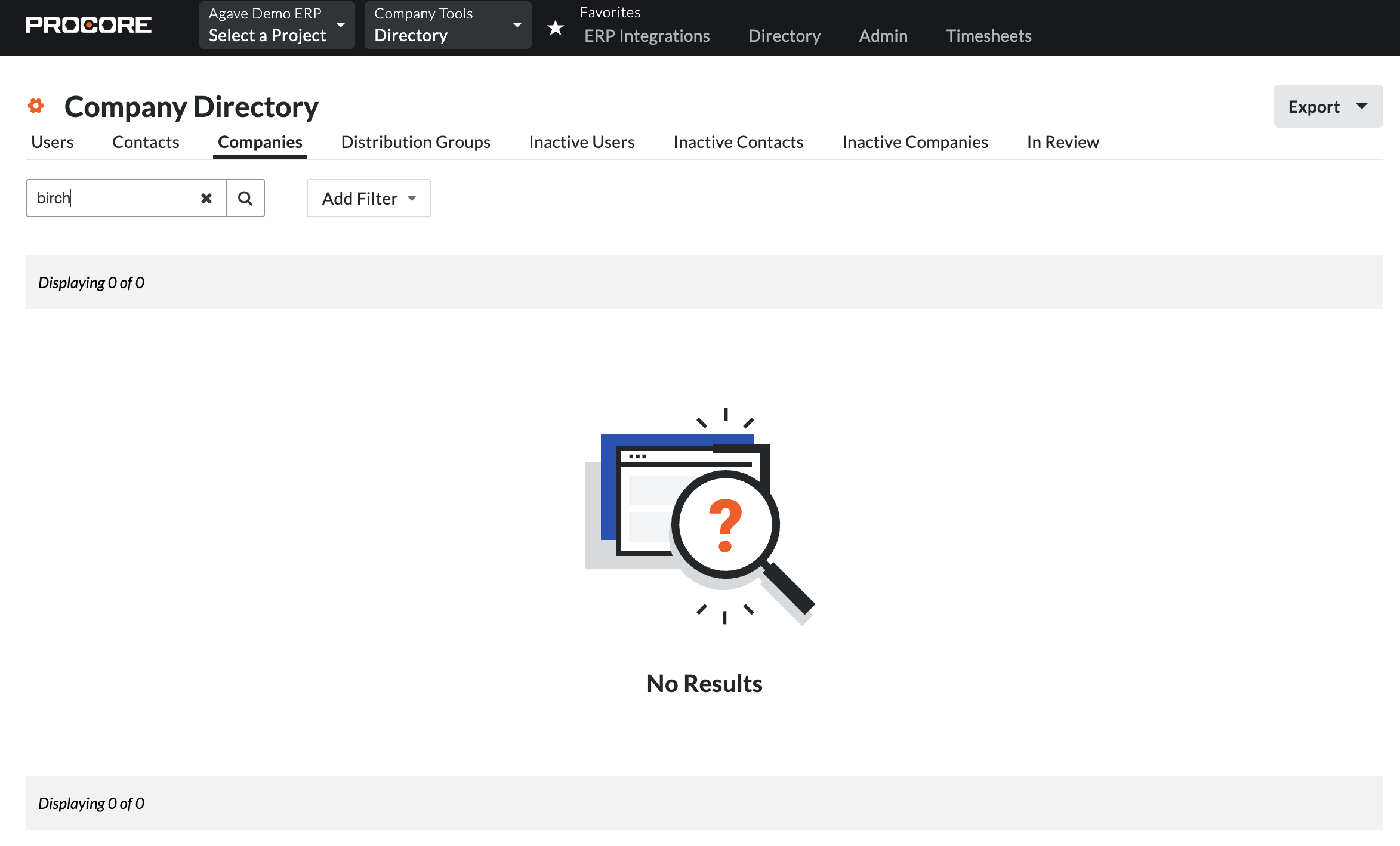Open the Distribution Groups tab
Screen dimensions: 1400x846
click(x=415, y=142)
